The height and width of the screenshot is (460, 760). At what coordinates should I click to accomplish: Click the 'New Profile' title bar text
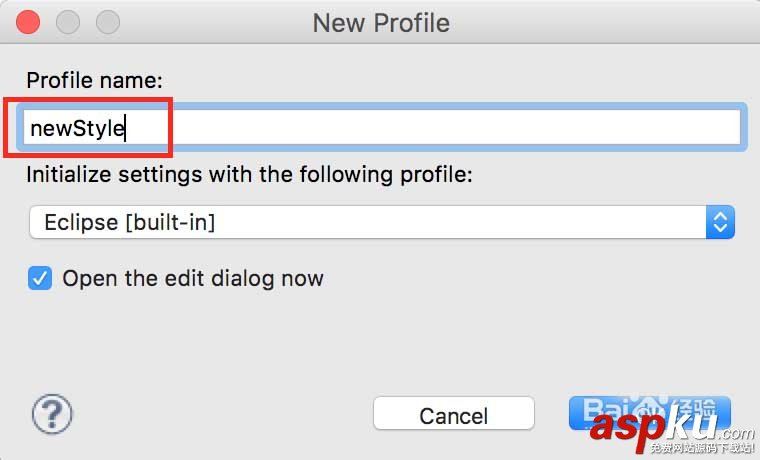pyautogui.click(x=380, y=22)
